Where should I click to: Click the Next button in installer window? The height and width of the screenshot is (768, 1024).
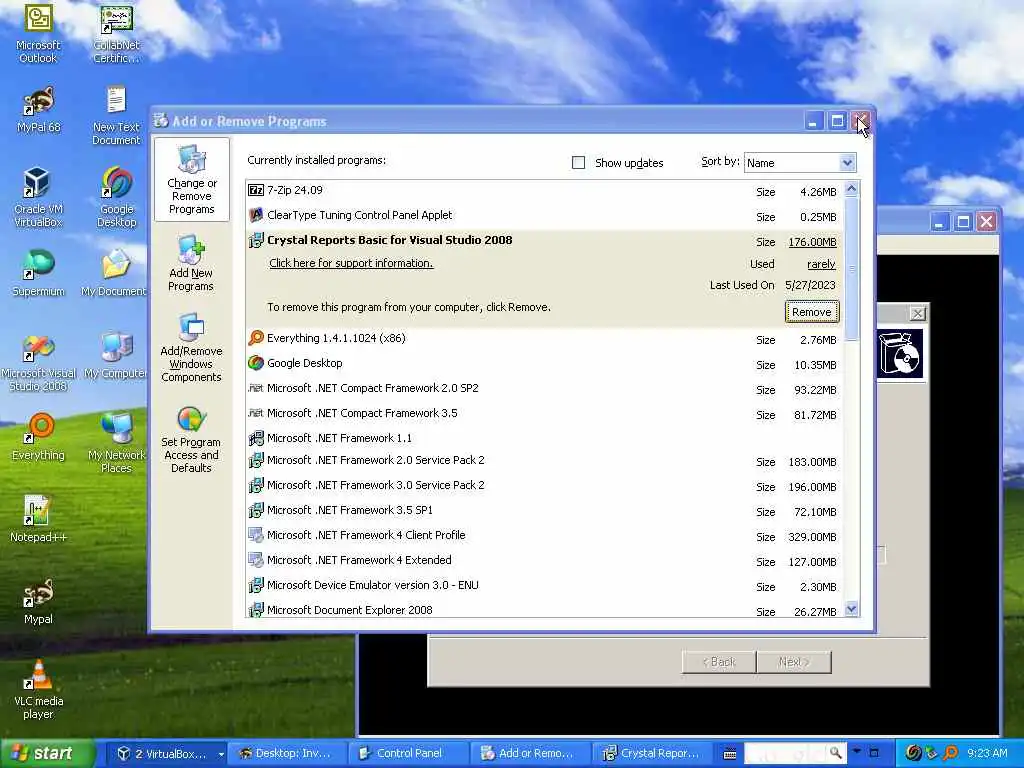(x=794, y=662)
